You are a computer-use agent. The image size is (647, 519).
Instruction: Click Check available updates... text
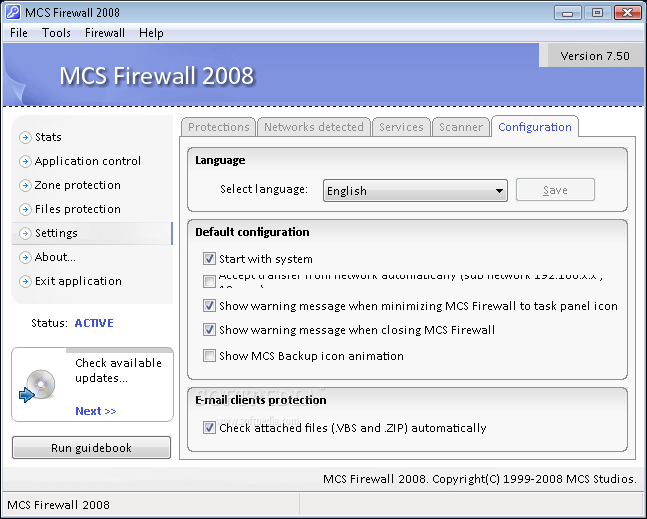[118, 370]
